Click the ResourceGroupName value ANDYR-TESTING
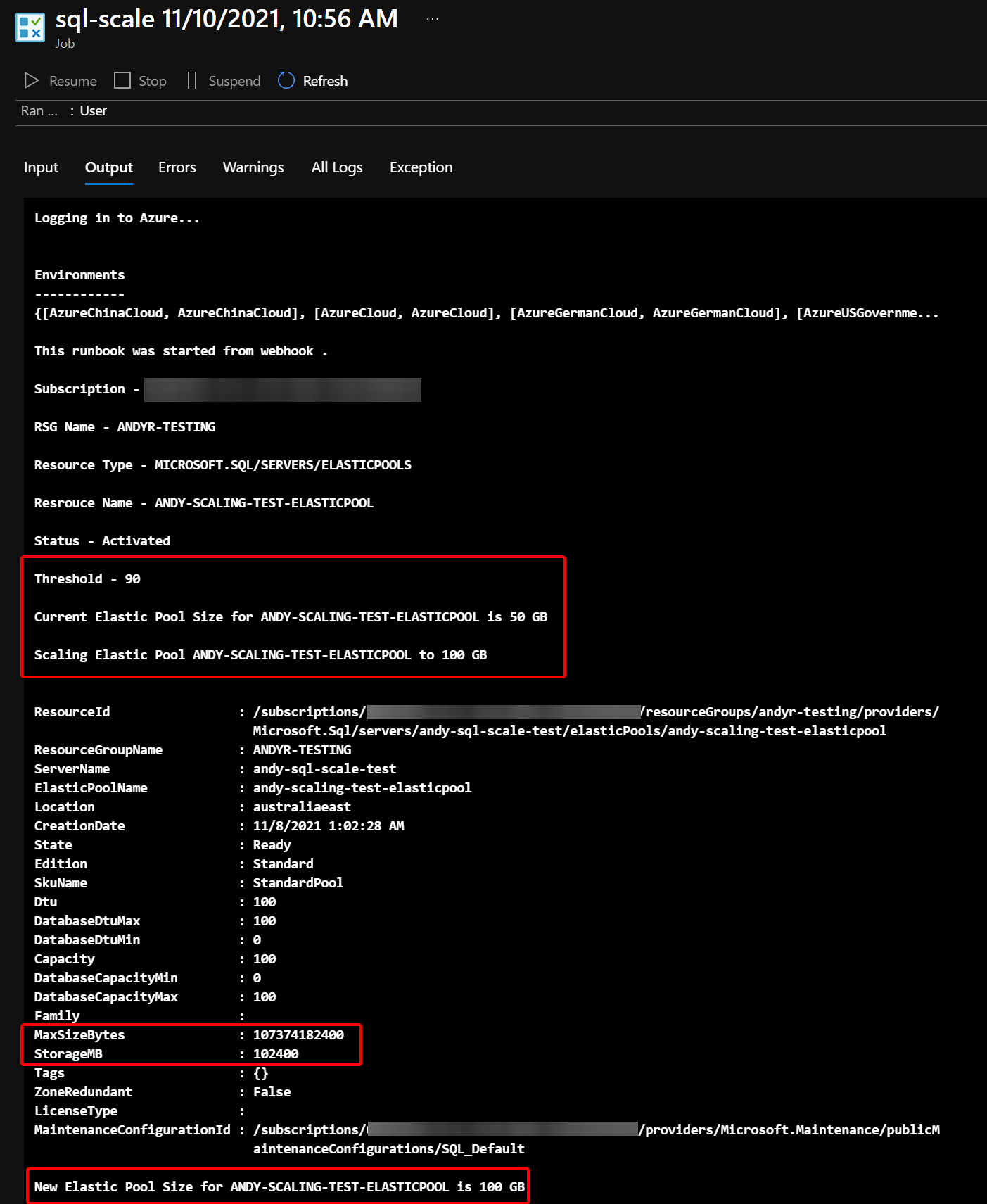 coord(302,750)
